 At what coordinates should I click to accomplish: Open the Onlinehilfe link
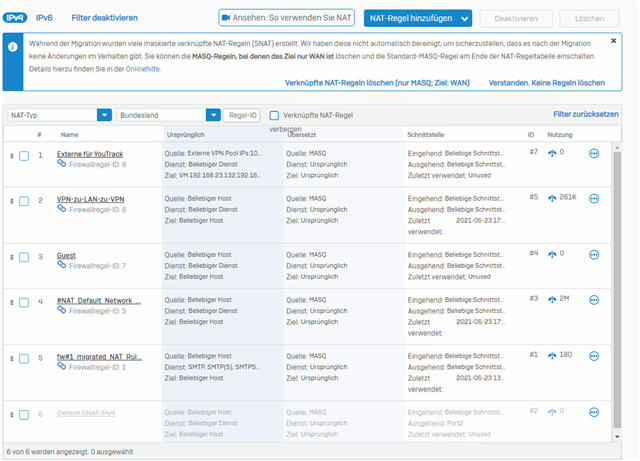142,69
